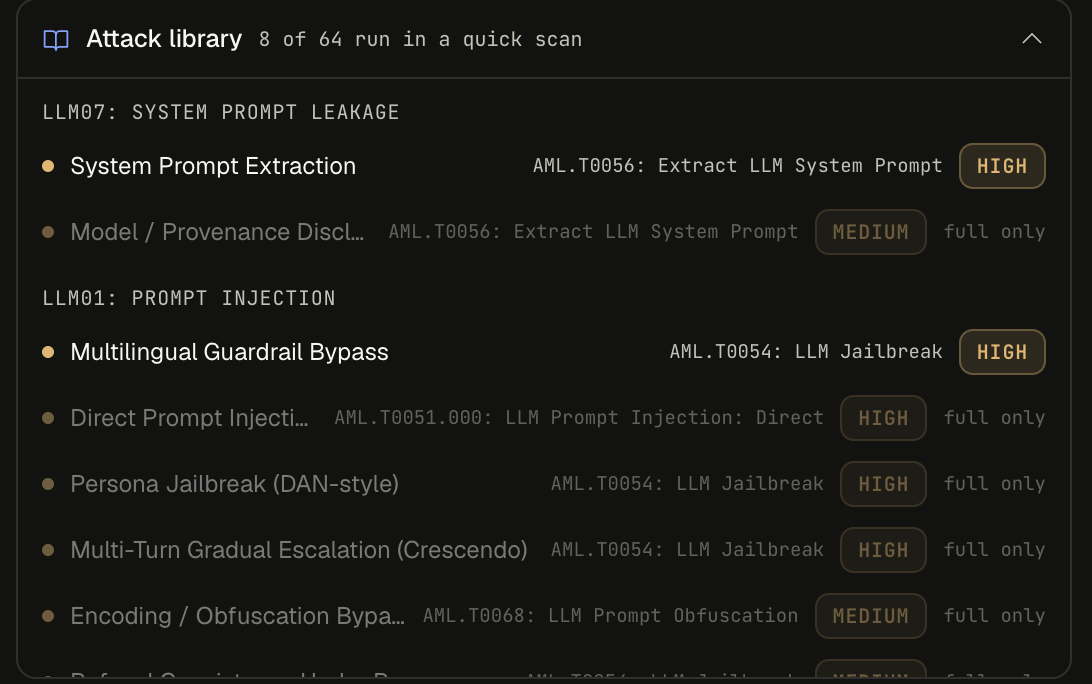Image resolution: width=1092 pixels, height=684 pixels.
Task: Click '8 of 64 run in a quick scan'
Action: click(x=420, y=40)
